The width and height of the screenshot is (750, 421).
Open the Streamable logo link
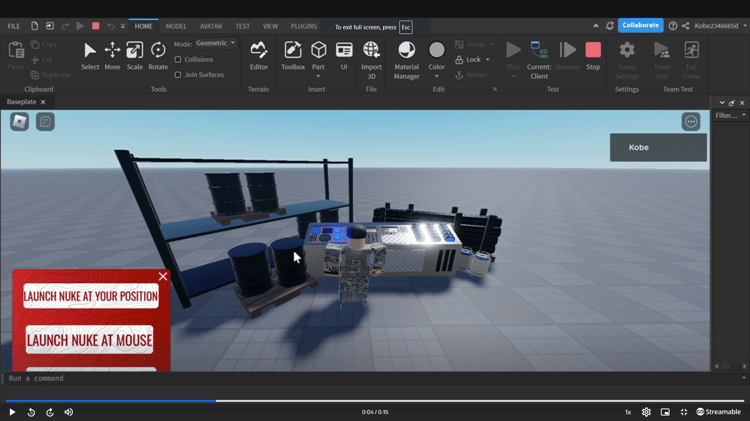click(x=718, y=412)
